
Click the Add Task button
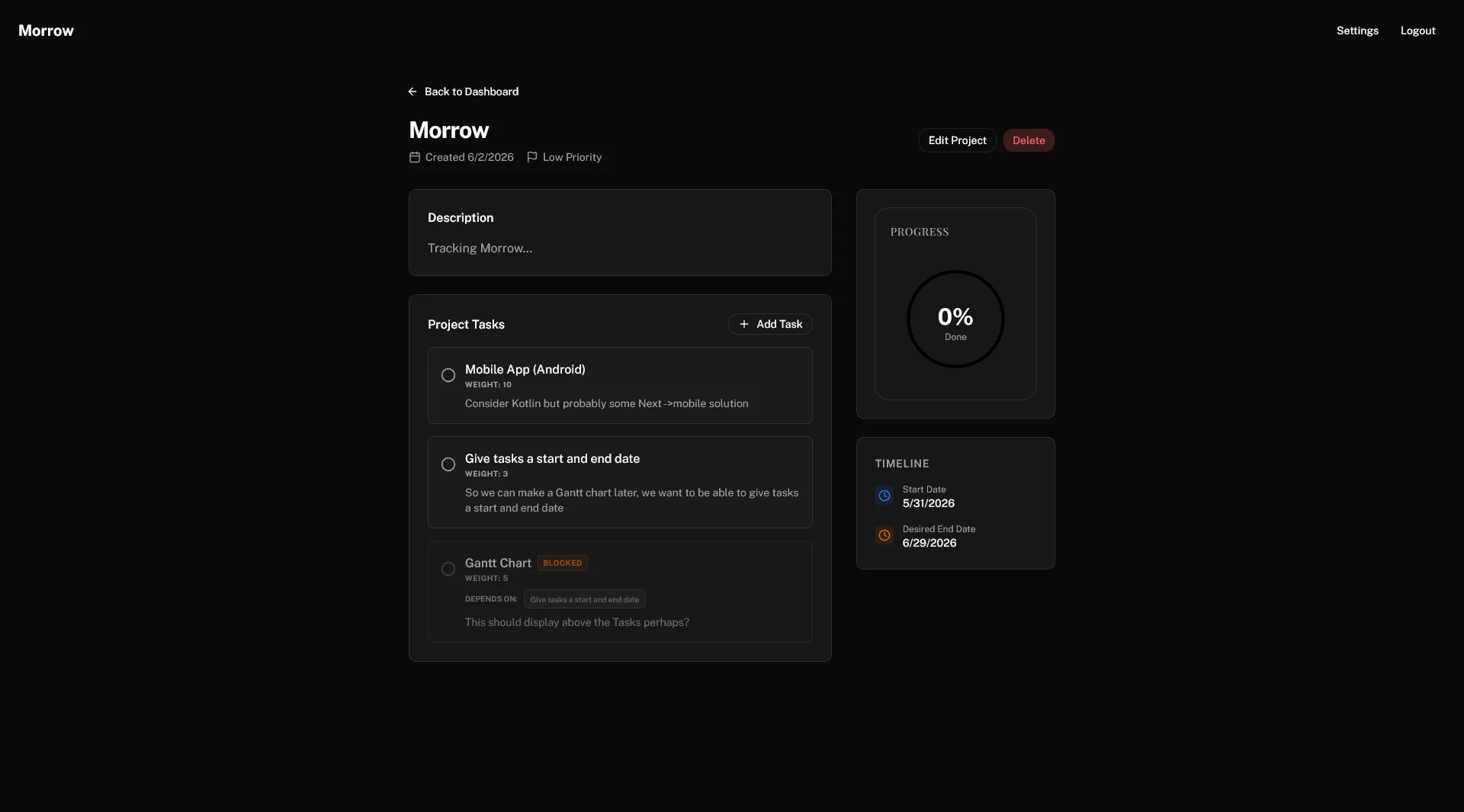tap(770, 324)
